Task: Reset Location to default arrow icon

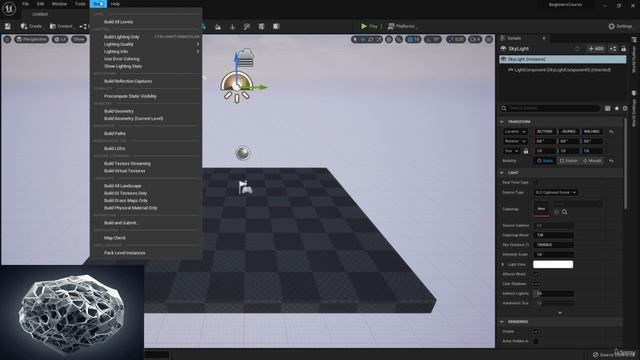Action: (611, 132)
